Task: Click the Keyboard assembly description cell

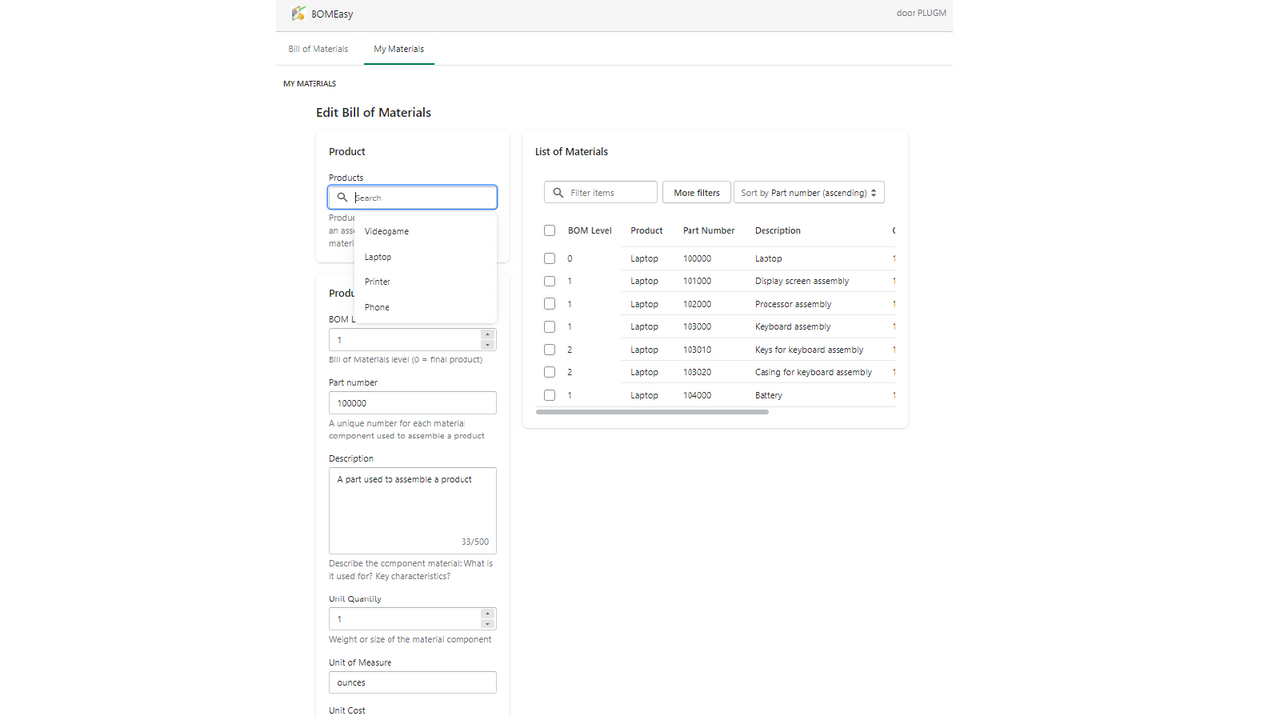Action: click(x=793, y=327)
